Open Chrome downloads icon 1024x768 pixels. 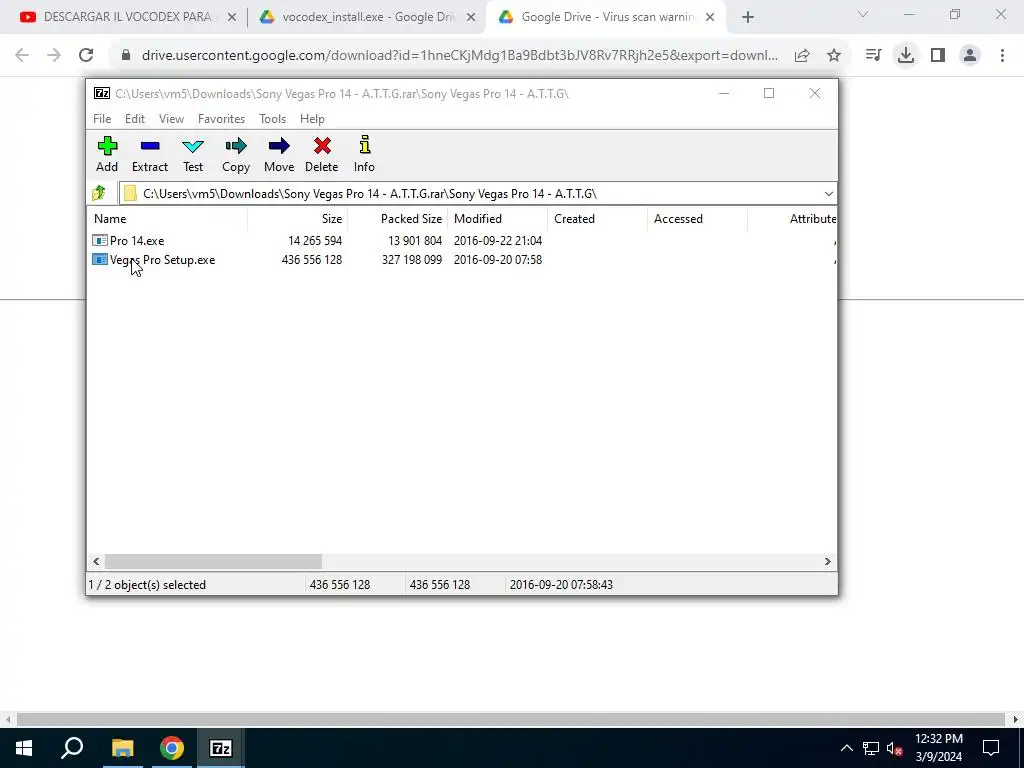pyautogui.click(x=906, y=55)
